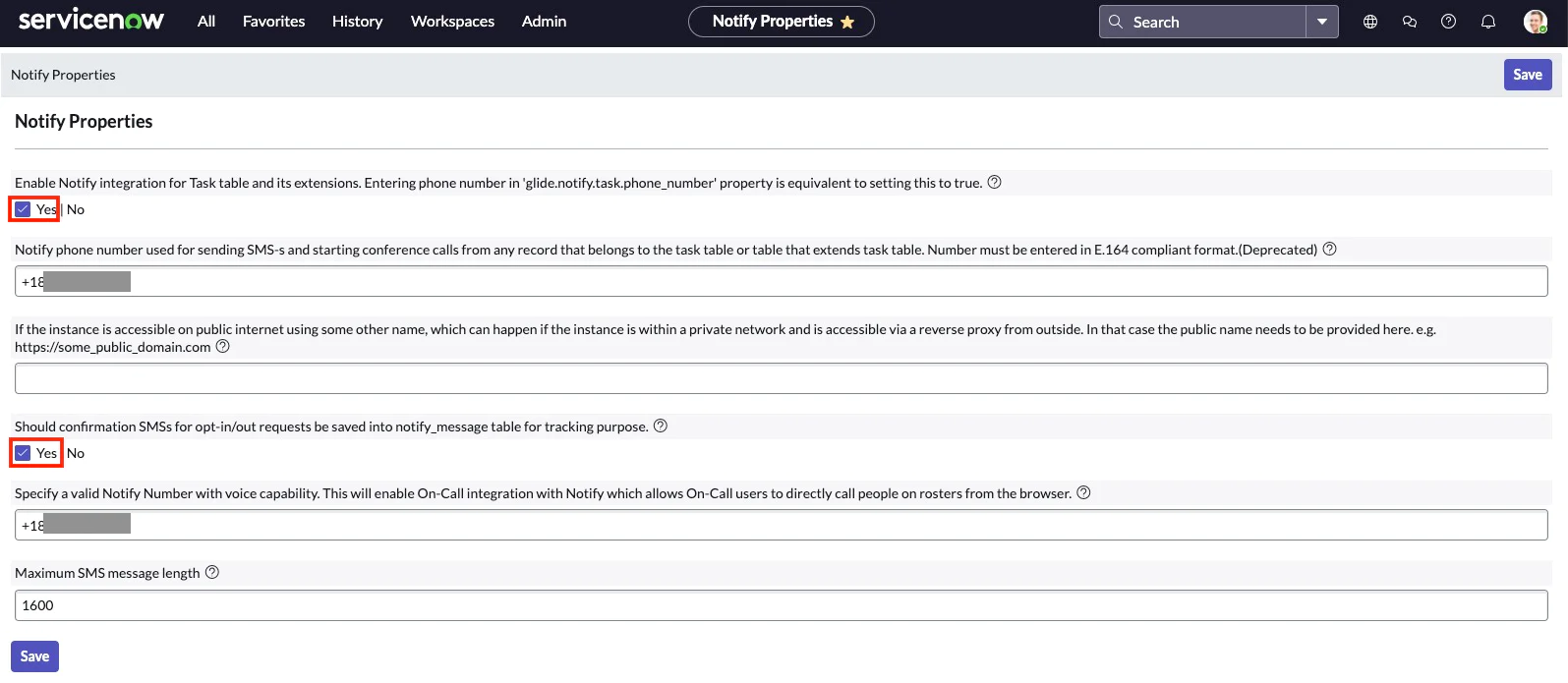Click the top-right Save button
Screen dimensions: 1568x683
[x=1528, y=75]
